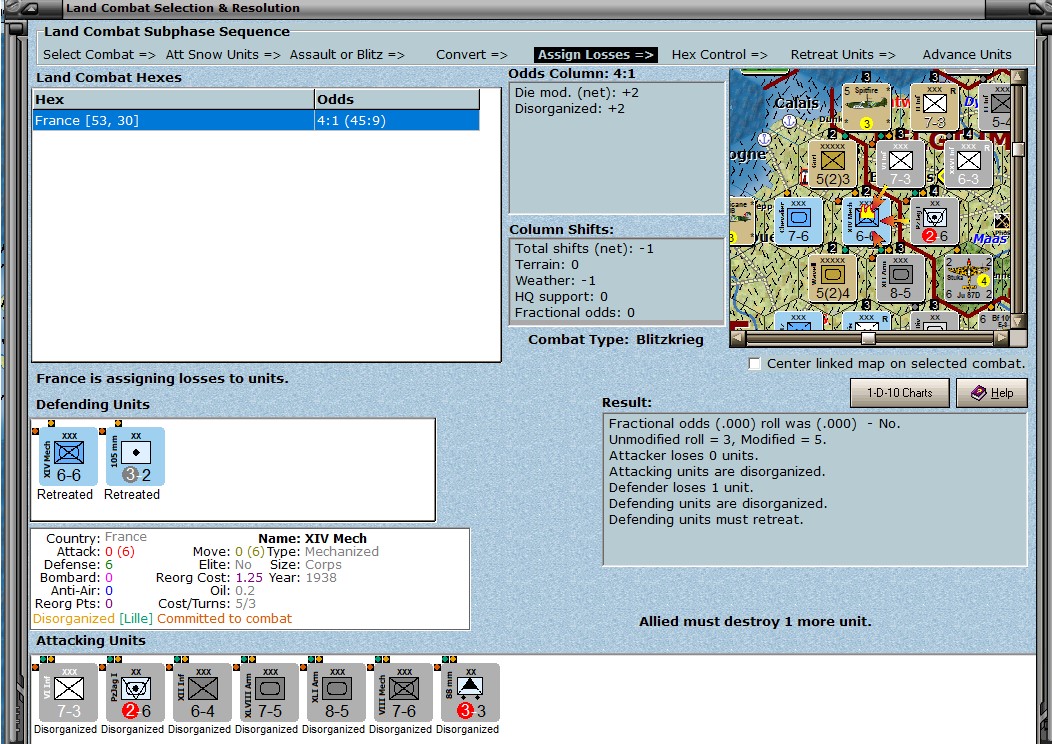This screenshot has width=1052, height=744.
Task: Click the map scroll right arrow
Action: pyautogui.click(x=1002, y=338)
